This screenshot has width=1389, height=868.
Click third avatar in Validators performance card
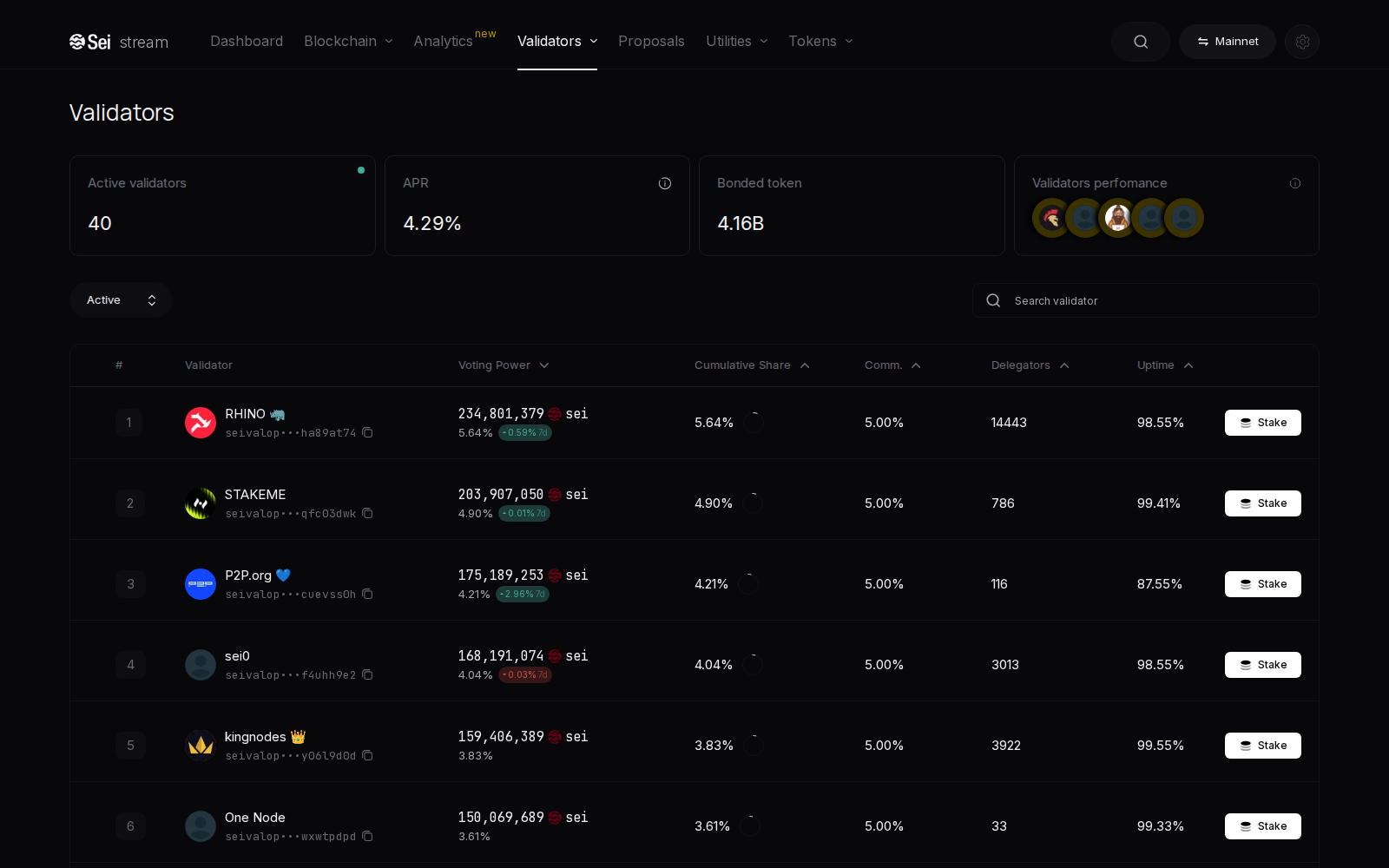coord(1118,218)
